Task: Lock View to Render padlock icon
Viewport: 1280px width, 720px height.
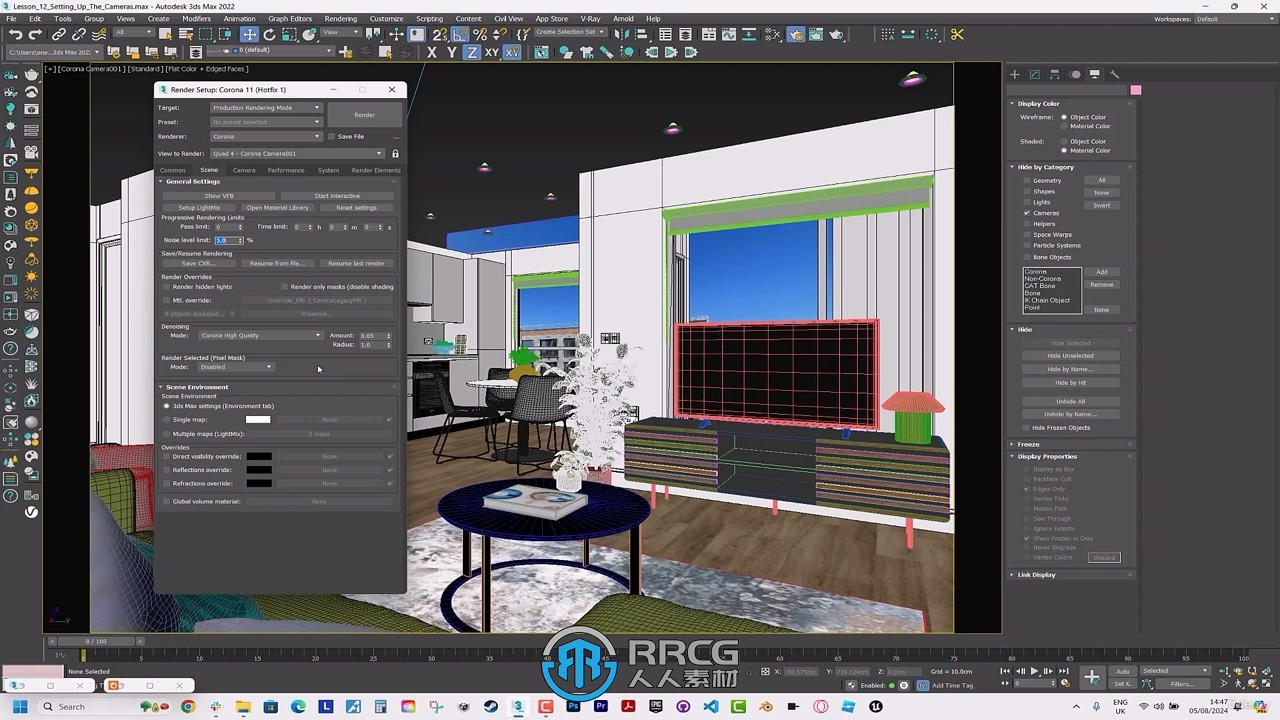Action: tap(395, 154)
